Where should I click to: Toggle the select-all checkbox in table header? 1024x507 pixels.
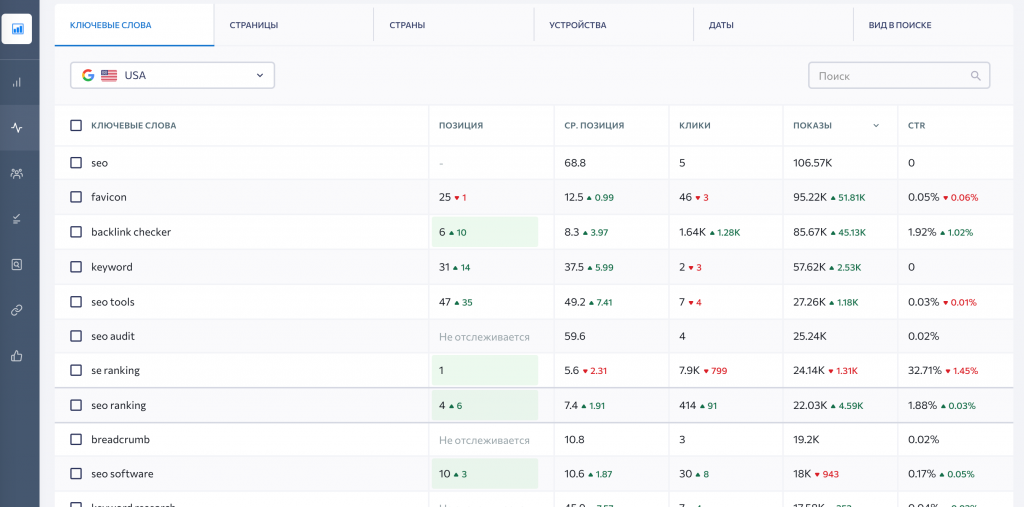(x=76, y=126)
